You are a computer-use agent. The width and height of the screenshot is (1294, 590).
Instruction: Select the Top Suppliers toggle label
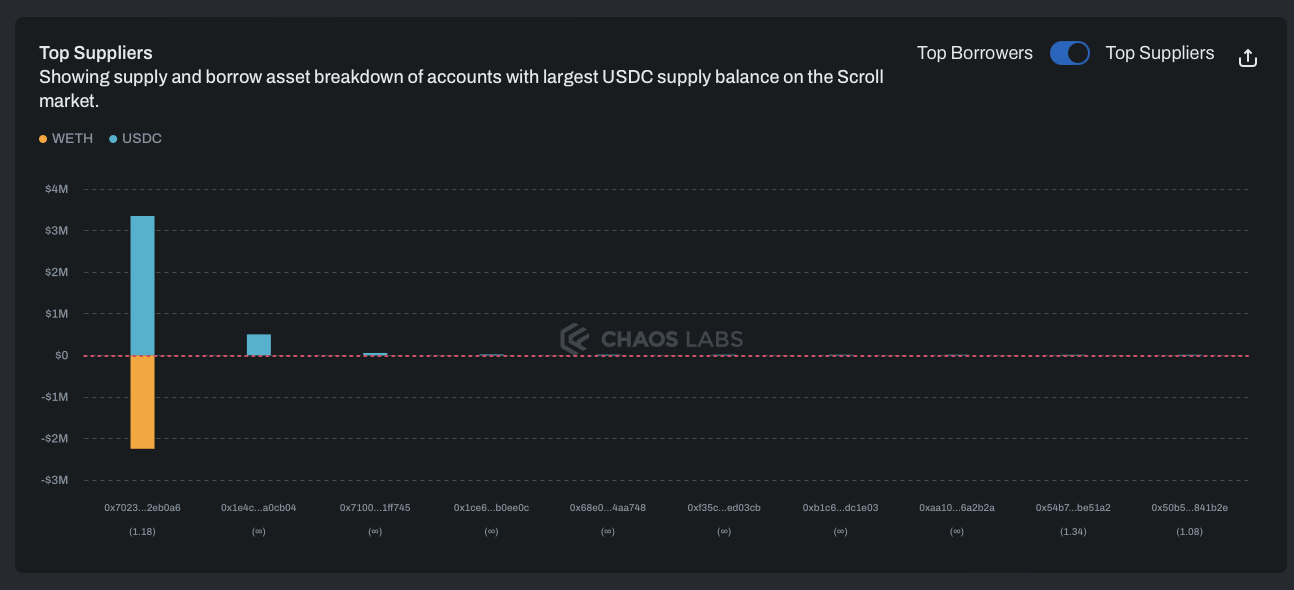point(1159,53)
